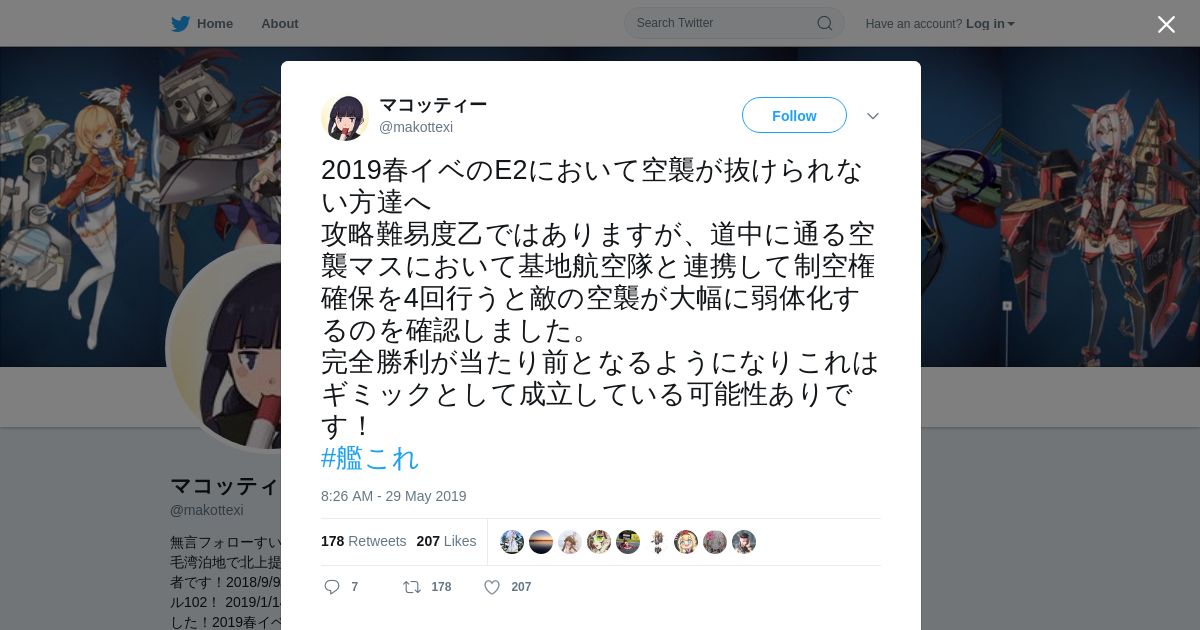Viewport: 1200px width, 630px height.
Task: Open the About menu item
Action: [x=280, y=24]
